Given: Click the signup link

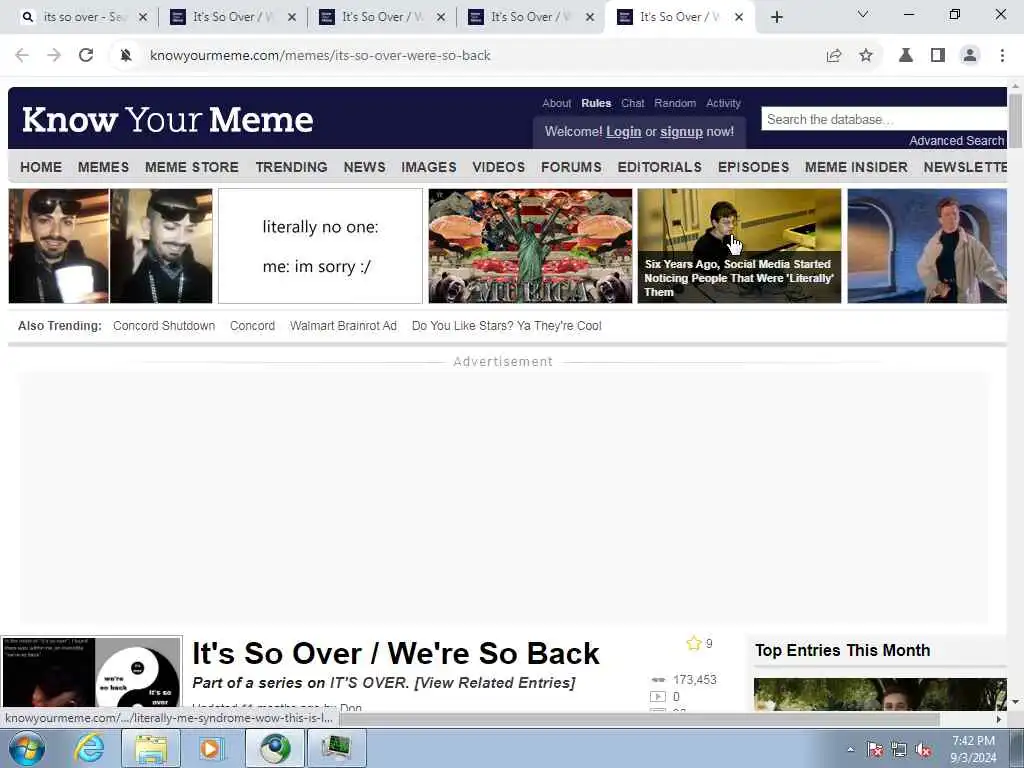Looking at the screenshot, I should pyautogui.click(x=681, y=131).
